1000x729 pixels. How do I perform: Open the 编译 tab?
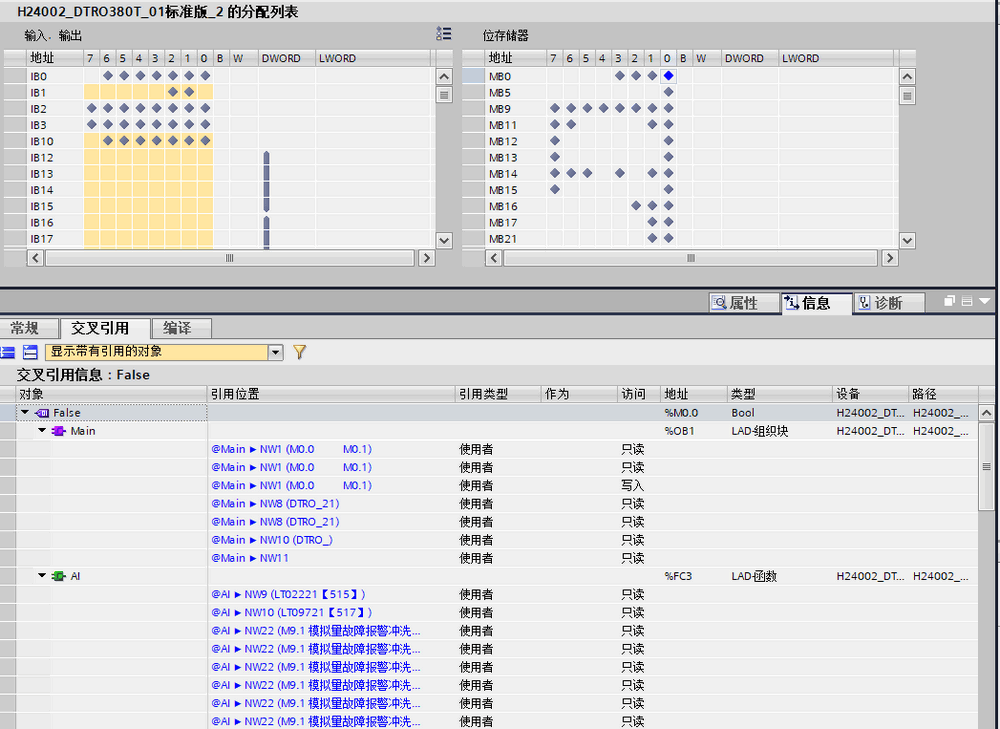(x=177, y=328)
